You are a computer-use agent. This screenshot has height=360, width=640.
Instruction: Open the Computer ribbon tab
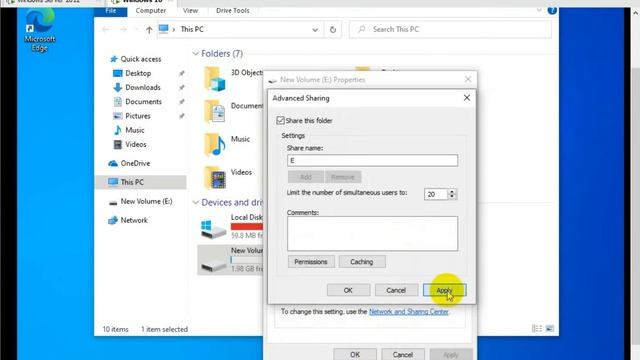151,11
